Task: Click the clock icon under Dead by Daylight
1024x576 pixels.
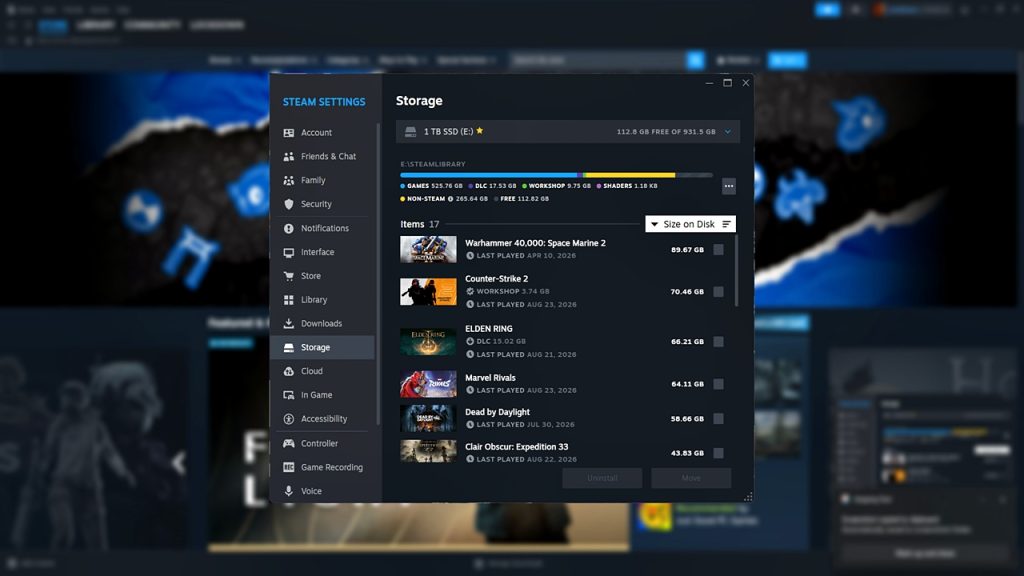Action: pos(470,424)
